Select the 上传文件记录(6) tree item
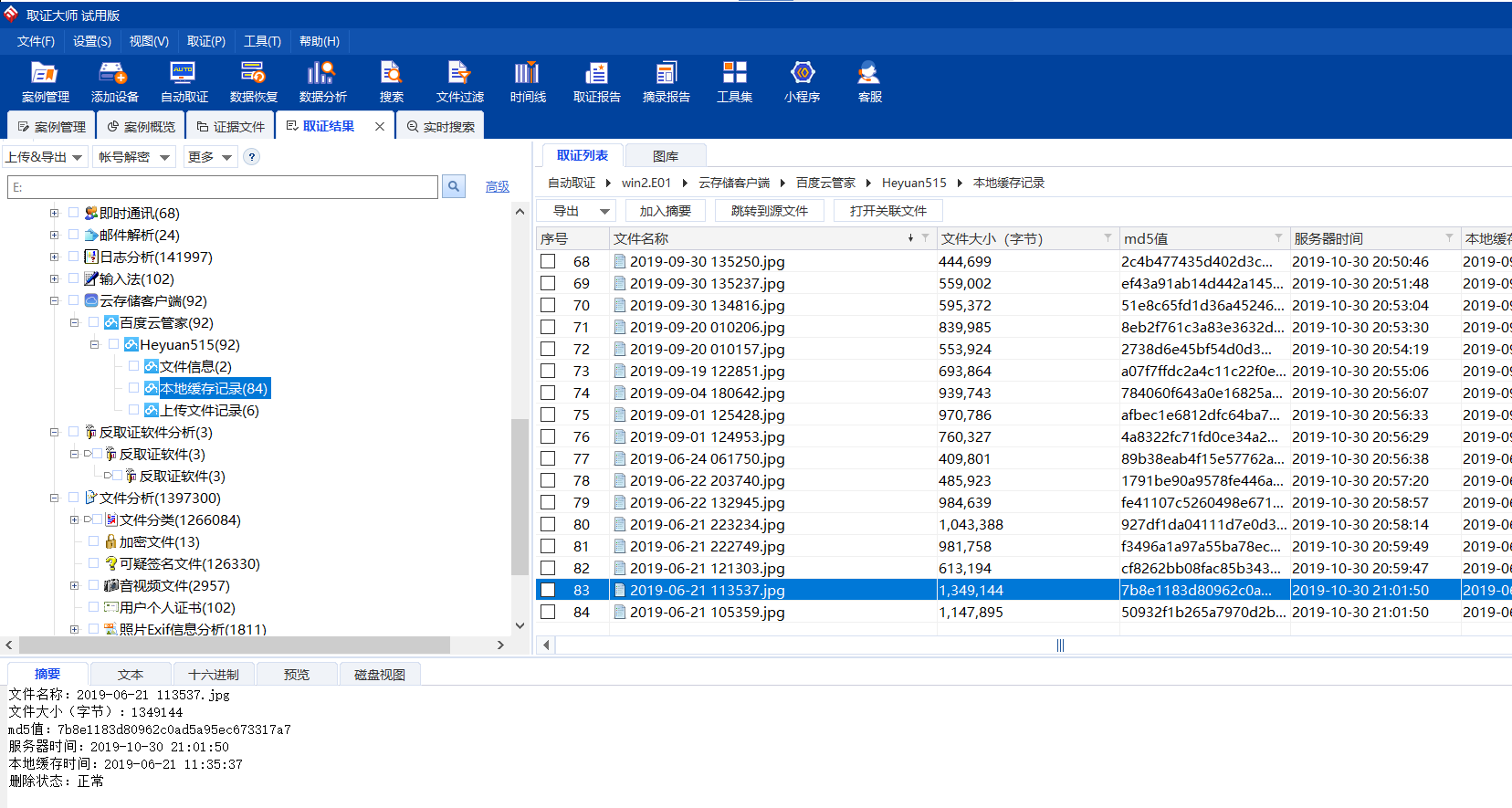Screen dimensions: 1512x808 tap(209, 410)
